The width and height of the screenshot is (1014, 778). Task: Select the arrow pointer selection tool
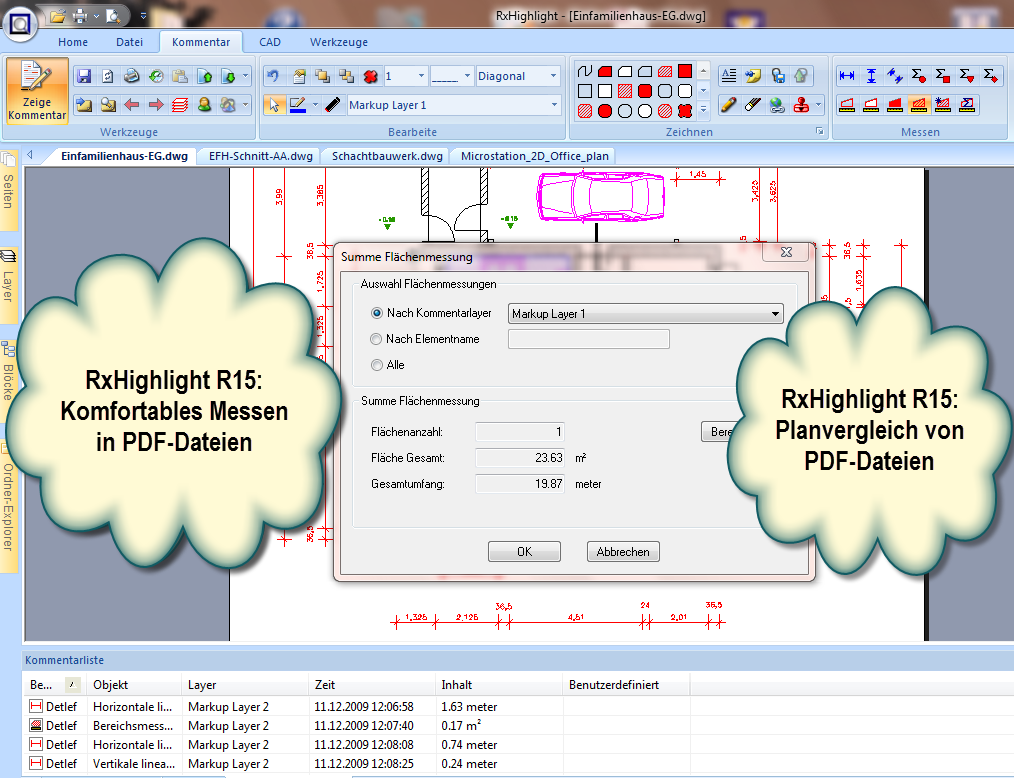pos(274,105)
